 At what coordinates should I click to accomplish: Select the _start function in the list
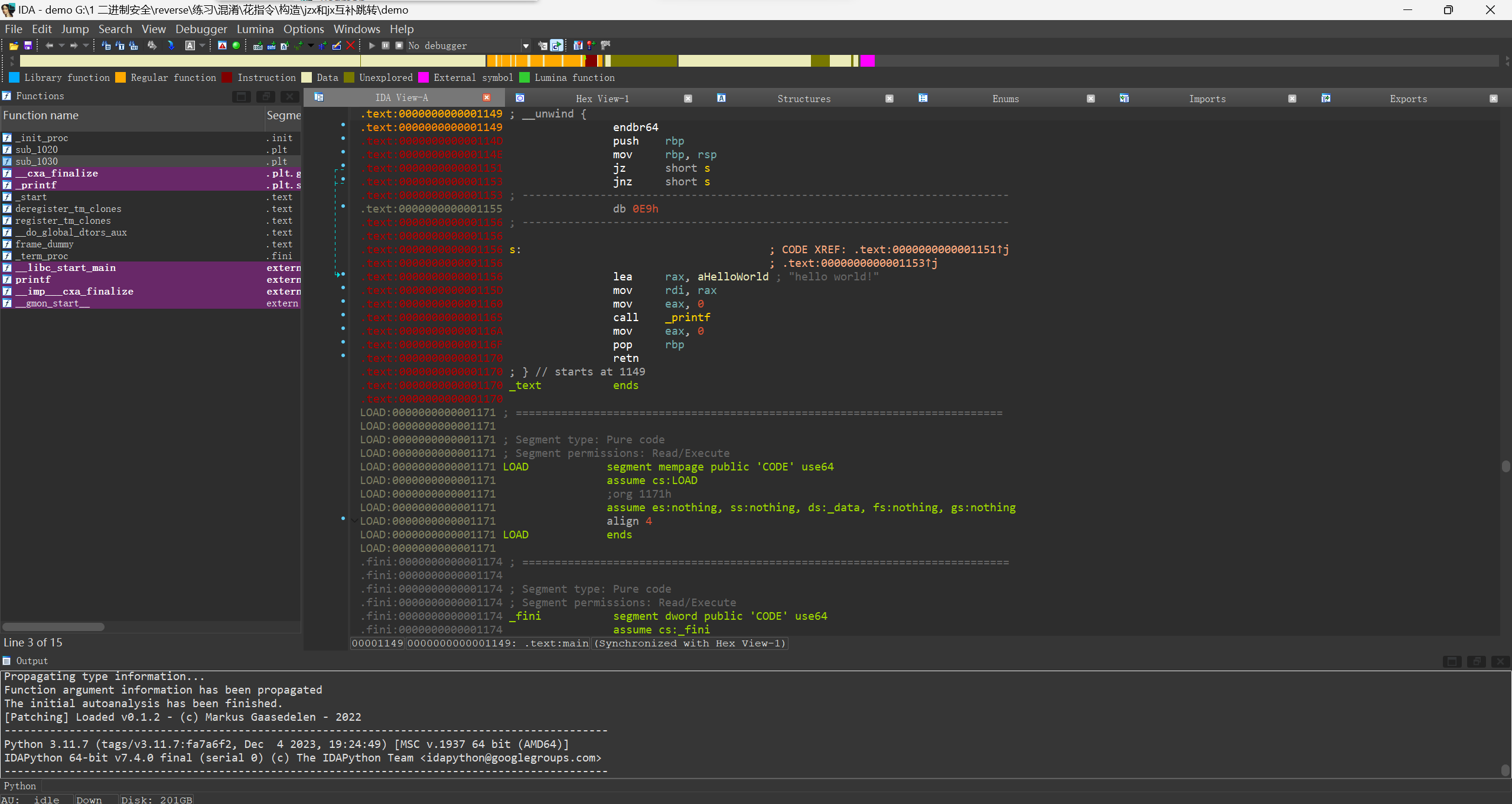[31, 197]
